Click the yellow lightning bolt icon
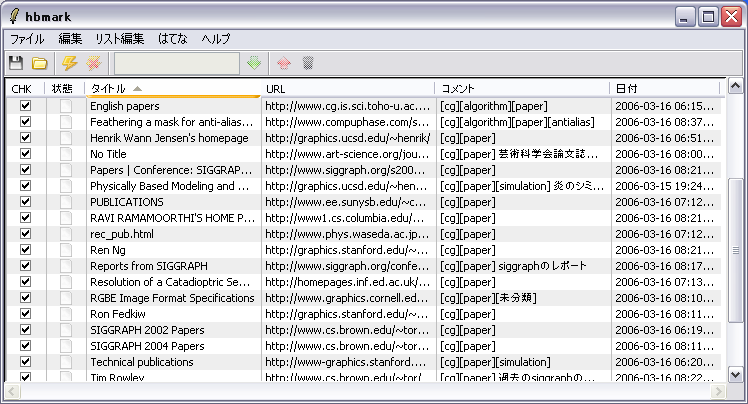 (70, 63)
